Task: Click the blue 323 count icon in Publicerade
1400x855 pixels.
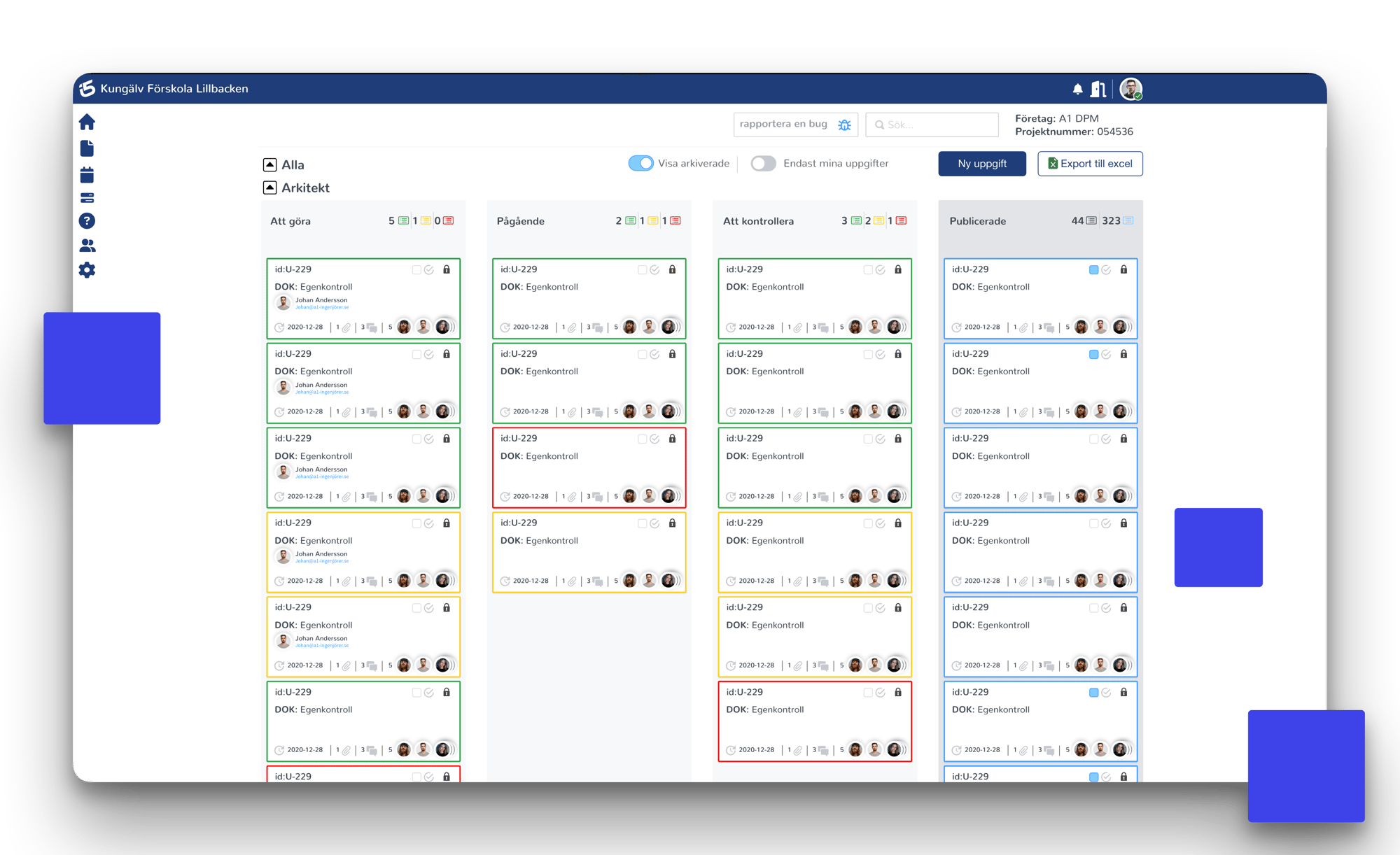Action: click(x=1128, y=220)
